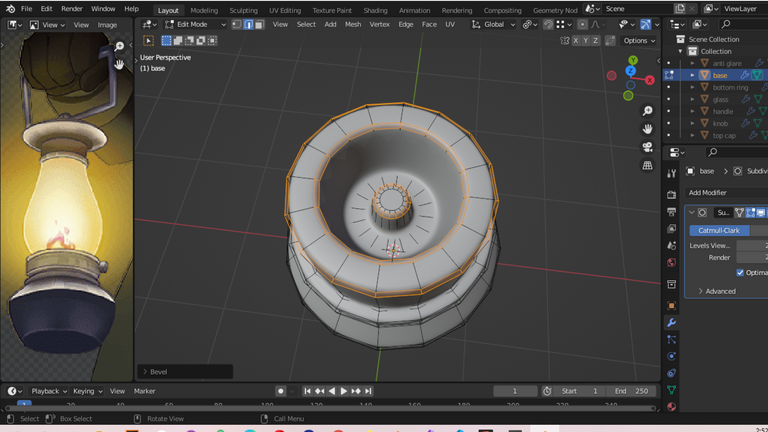Toggle proportional editing button

(582, 24)
